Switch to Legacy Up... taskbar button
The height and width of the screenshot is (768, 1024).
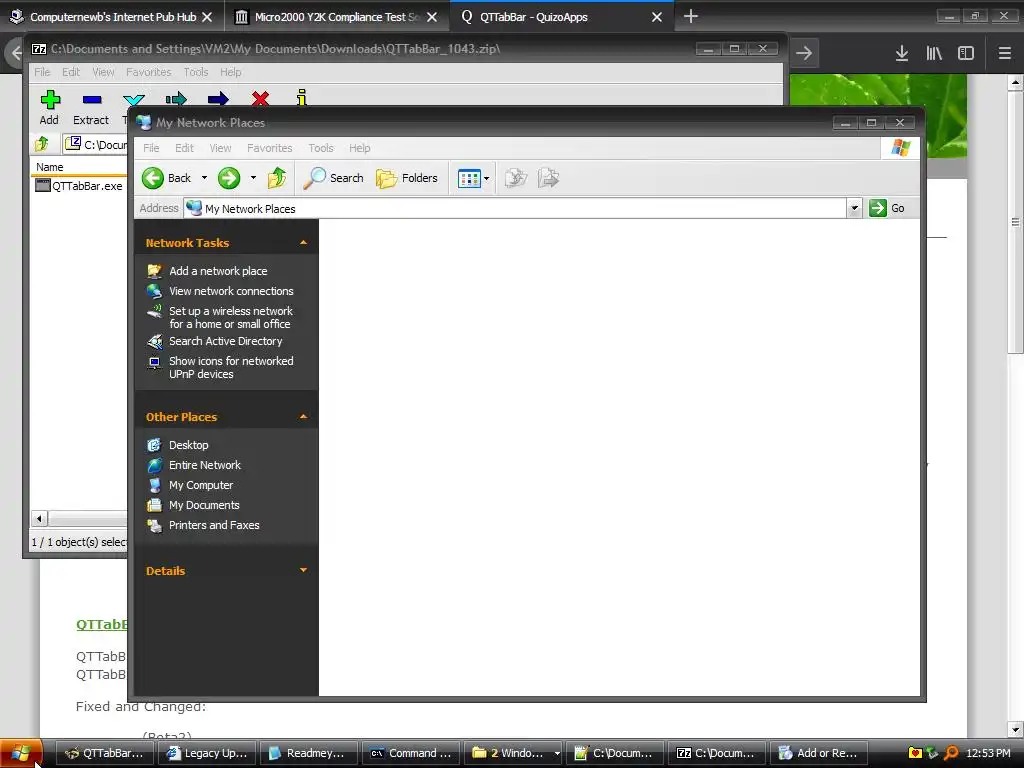pos(206,753)
